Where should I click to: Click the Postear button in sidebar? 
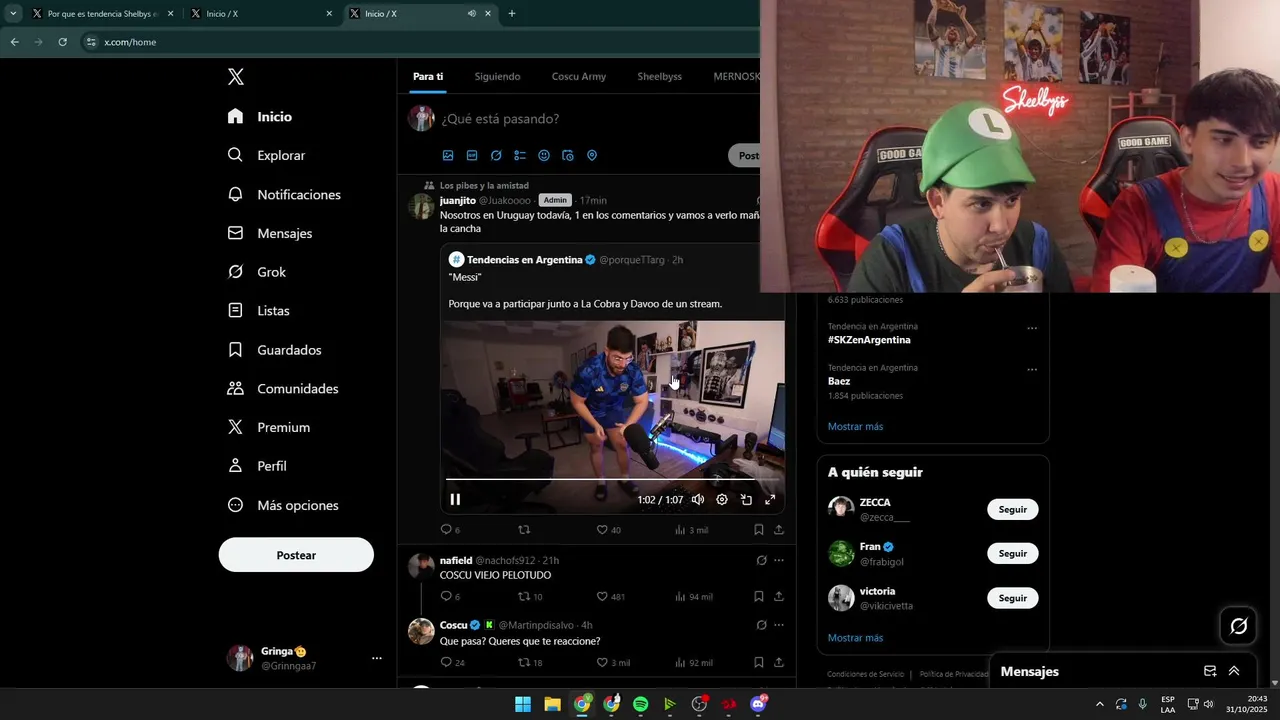(296, 555)
